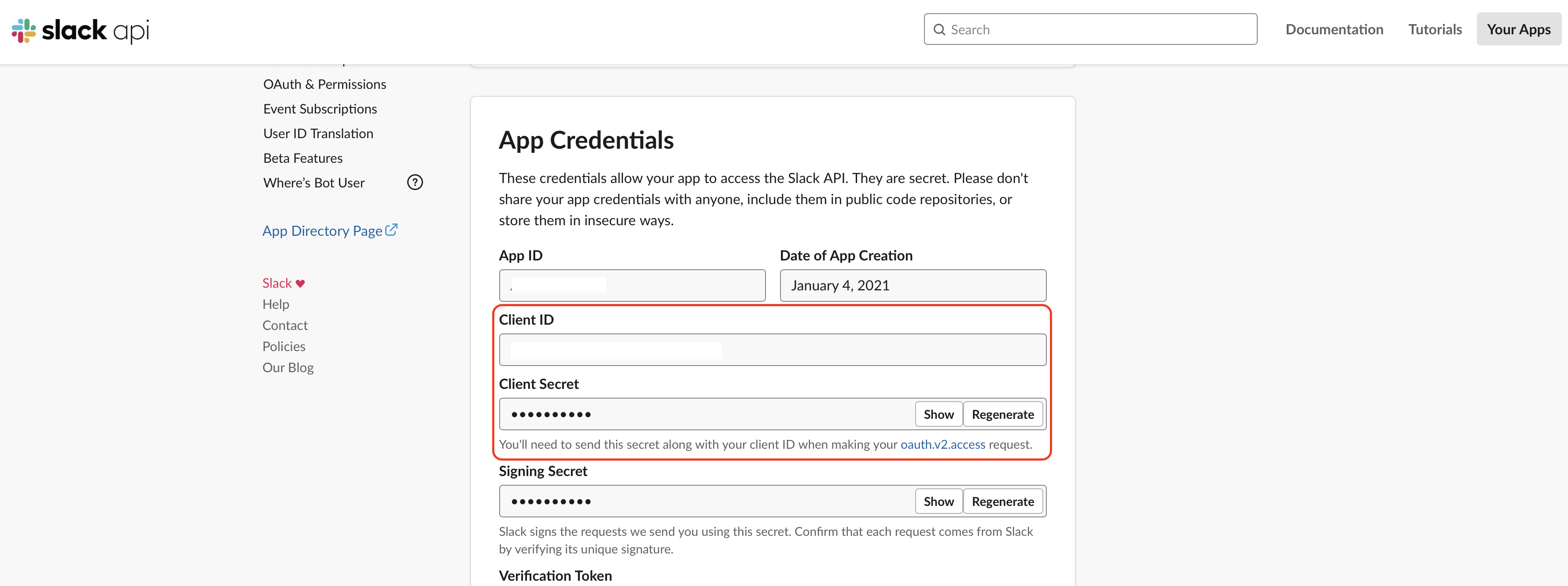Screen dimensions: 1568x586
Task: Open the oauth.v2.access documentation link
Action: pyautogui.click(x=943, y=444)
